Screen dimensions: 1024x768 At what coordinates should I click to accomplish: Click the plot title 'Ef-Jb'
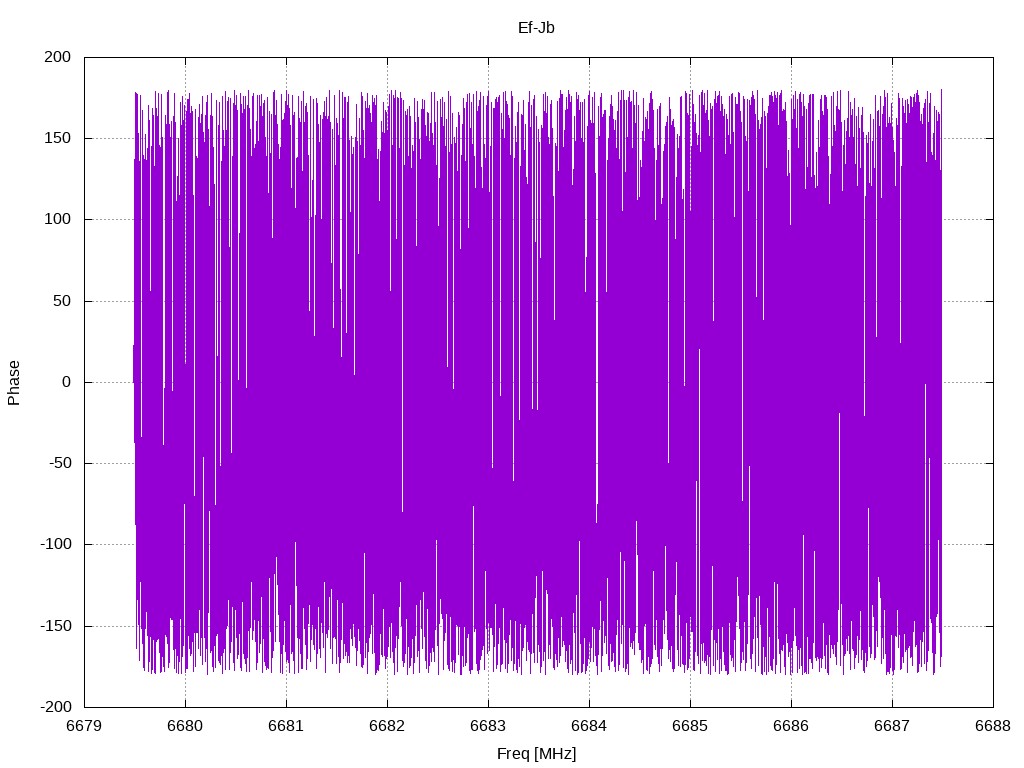tap(536, 28)
